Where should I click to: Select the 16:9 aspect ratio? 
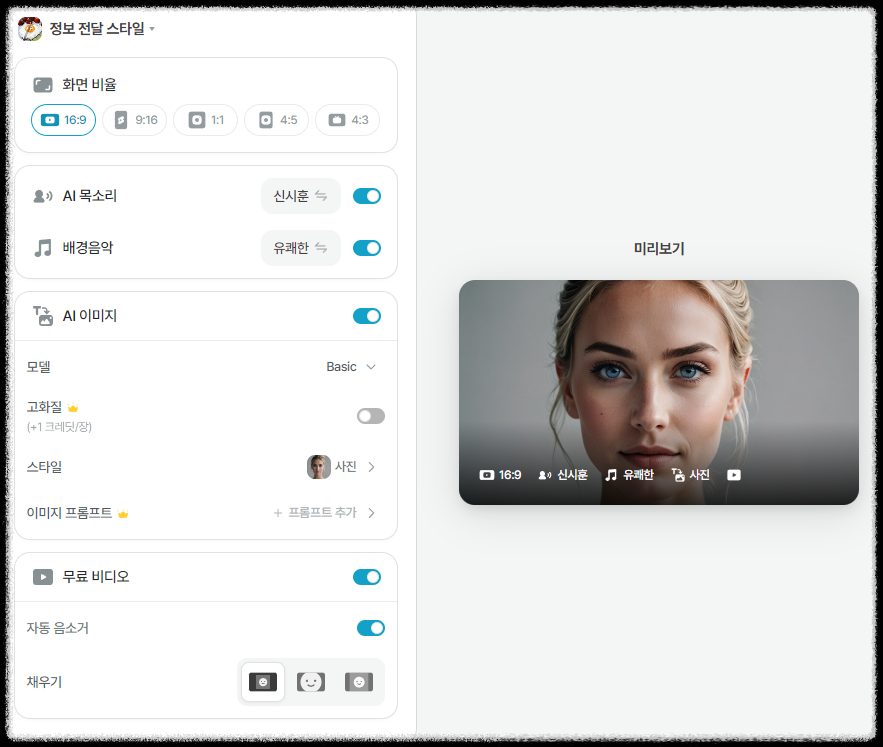coord(64,120)
